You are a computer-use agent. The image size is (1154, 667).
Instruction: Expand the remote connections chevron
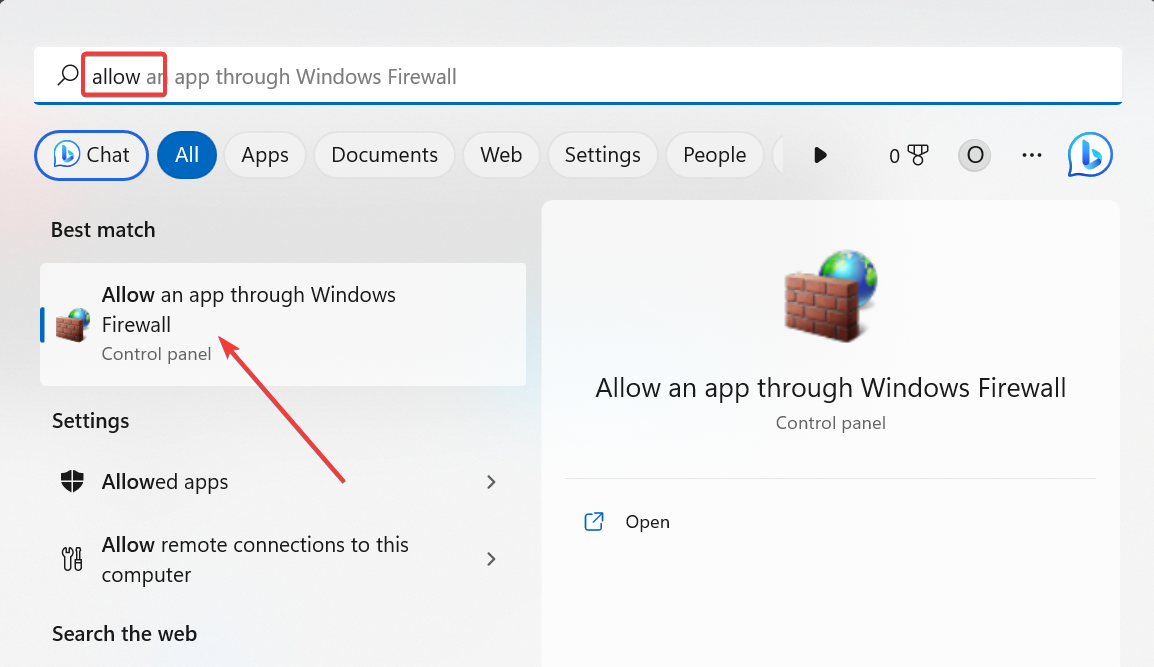point(491,560)
